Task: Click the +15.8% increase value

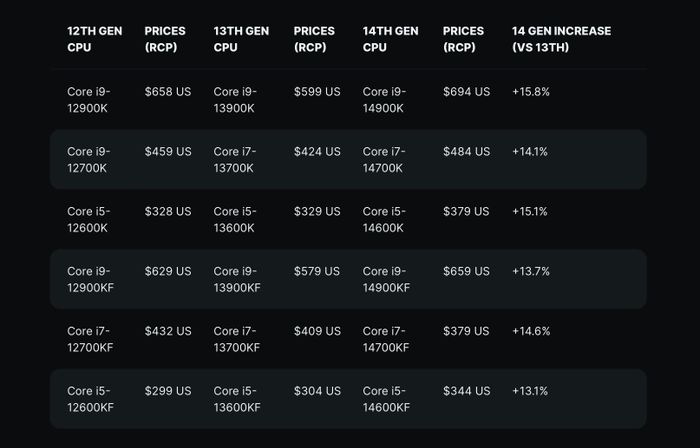Action: (x=530, y=91)
